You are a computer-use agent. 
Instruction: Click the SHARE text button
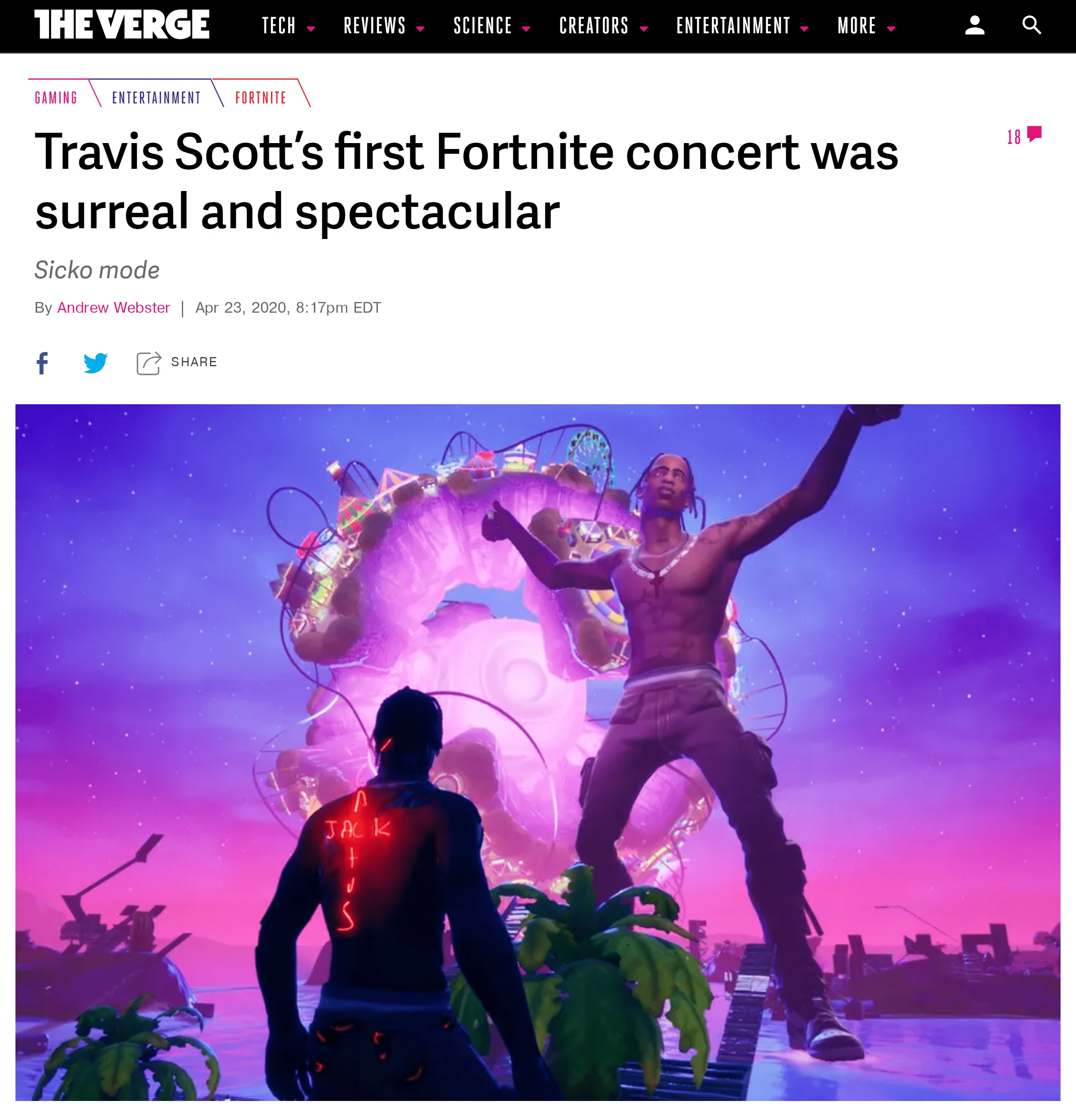pos(194,362)
